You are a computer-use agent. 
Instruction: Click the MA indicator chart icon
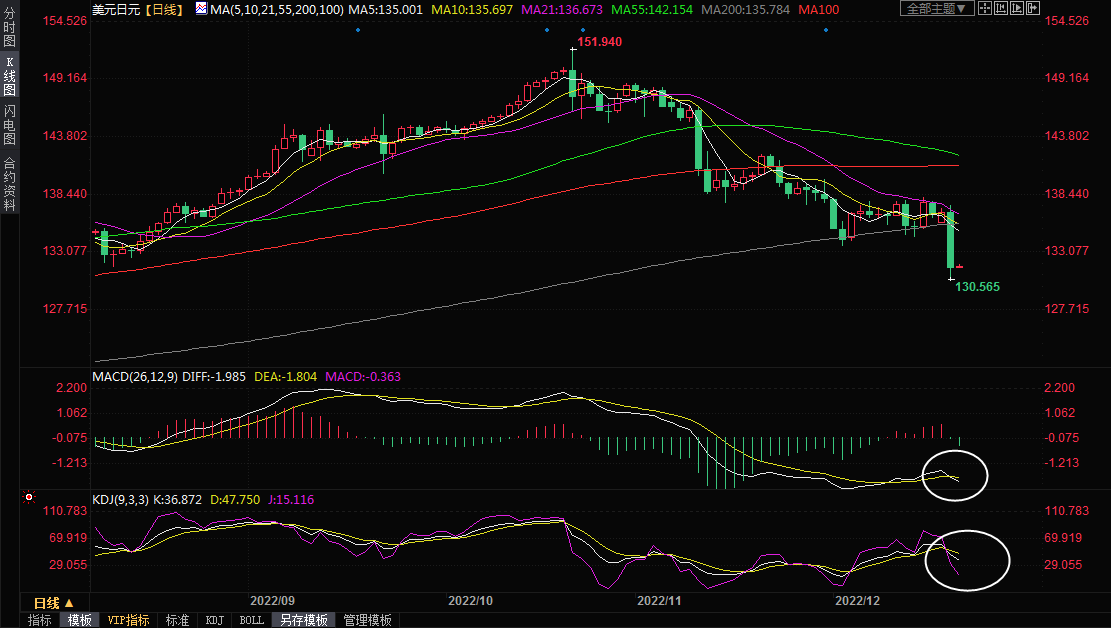point(201,9)
